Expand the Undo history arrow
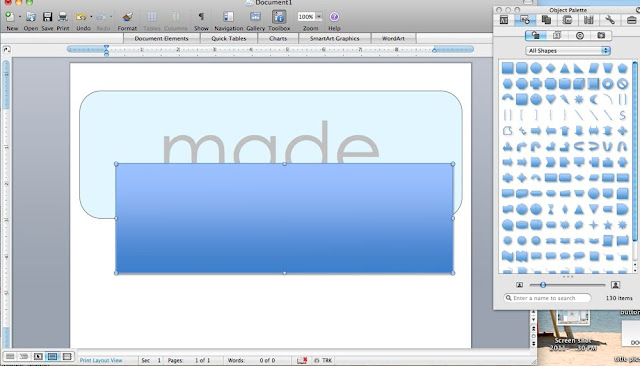Image resolution: width=640 pixels, height=366 pixels. [x=91, y=17]
